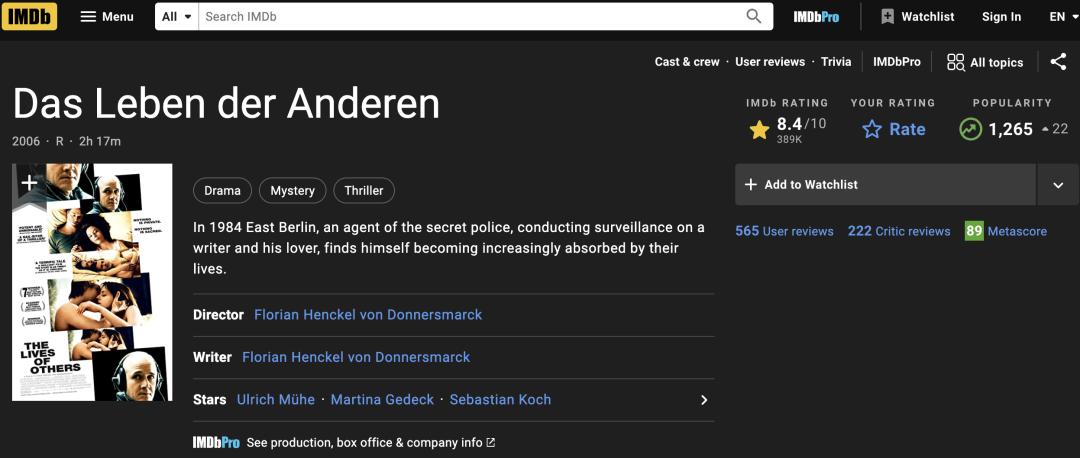Viewport: 1080px width, 458px height.
Task: Click the Add to Watchlist button
Action: click(x=885, y=185)
